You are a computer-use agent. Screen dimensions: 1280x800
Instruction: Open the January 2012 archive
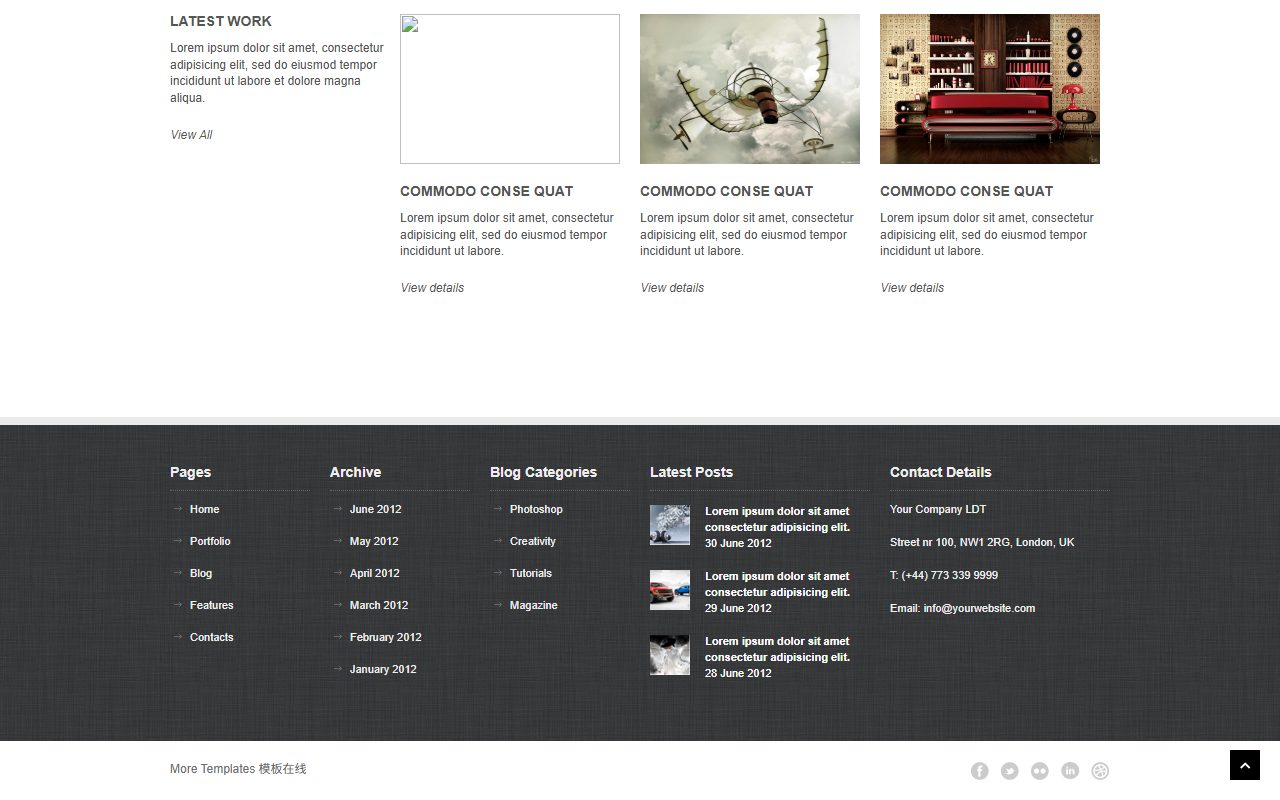383,669
